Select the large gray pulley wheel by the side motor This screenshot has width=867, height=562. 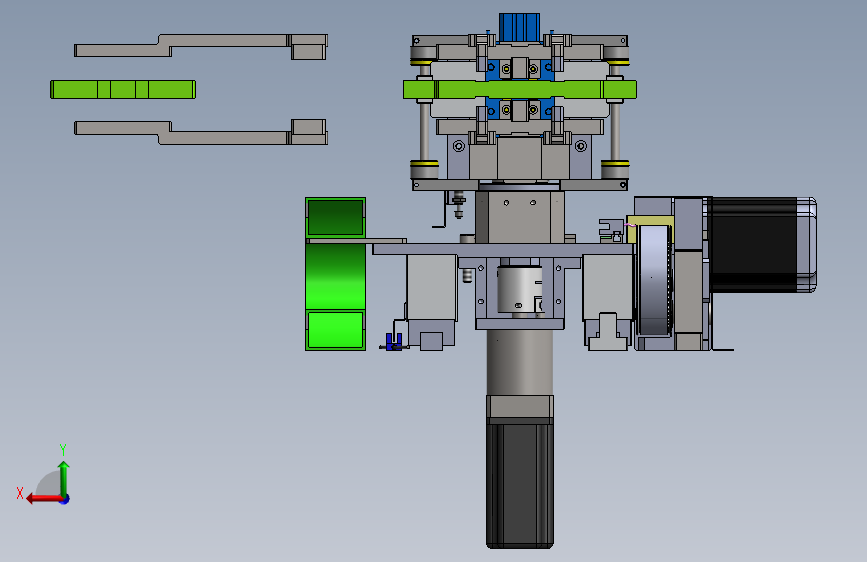[654, 279]
